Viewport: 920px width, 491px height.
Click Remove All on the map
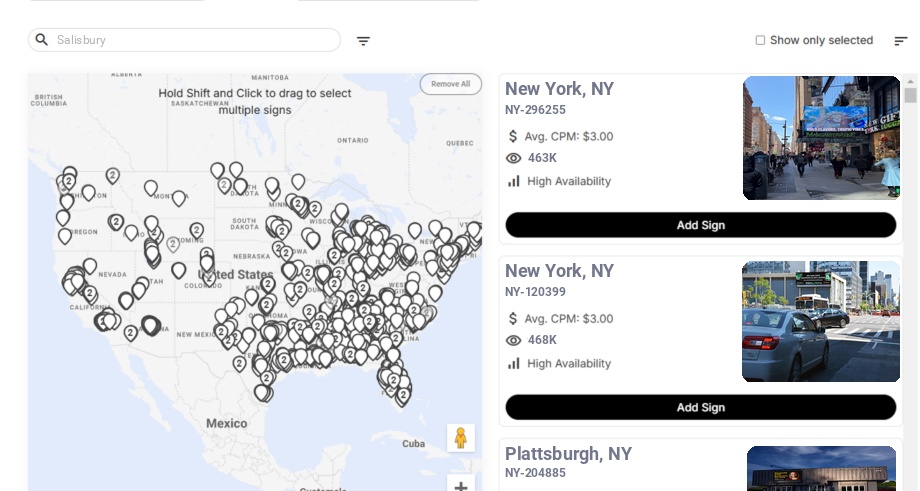tap(451, 84)
